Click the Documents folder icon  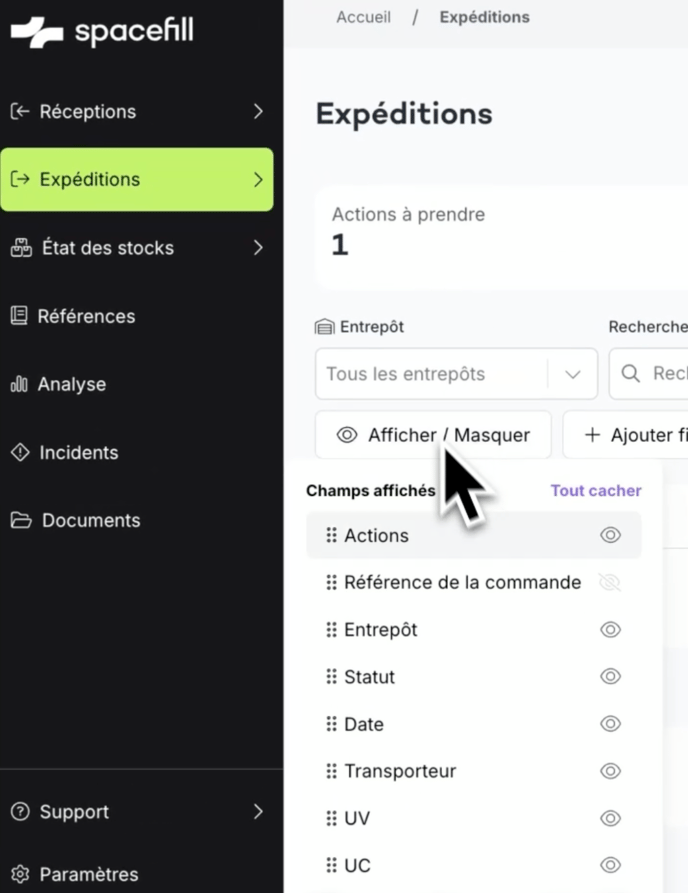[20, 520]
